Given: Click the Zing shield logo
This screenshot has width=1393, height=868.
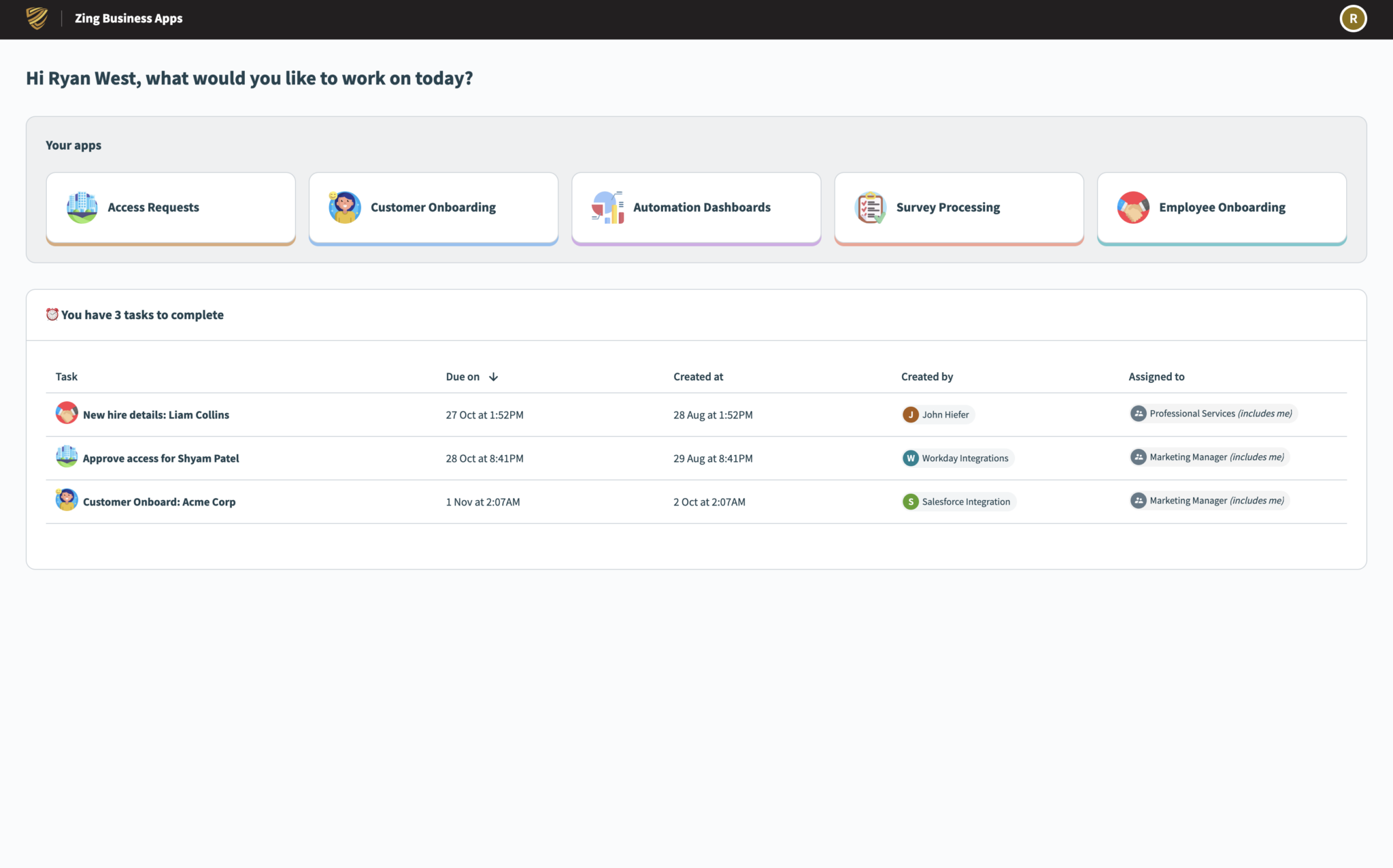Looking at the screenshot, I should click(x=35, y=18).
